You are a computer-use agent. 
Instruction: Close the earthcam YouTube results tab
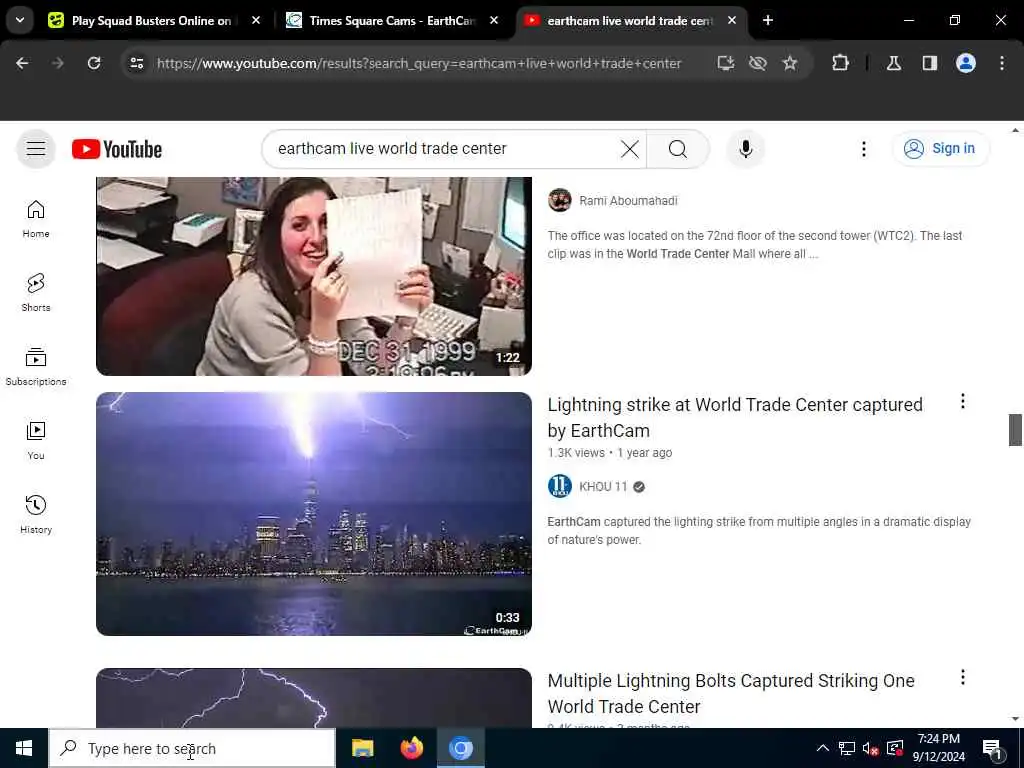pyautogui.click(x=732, y=21)
